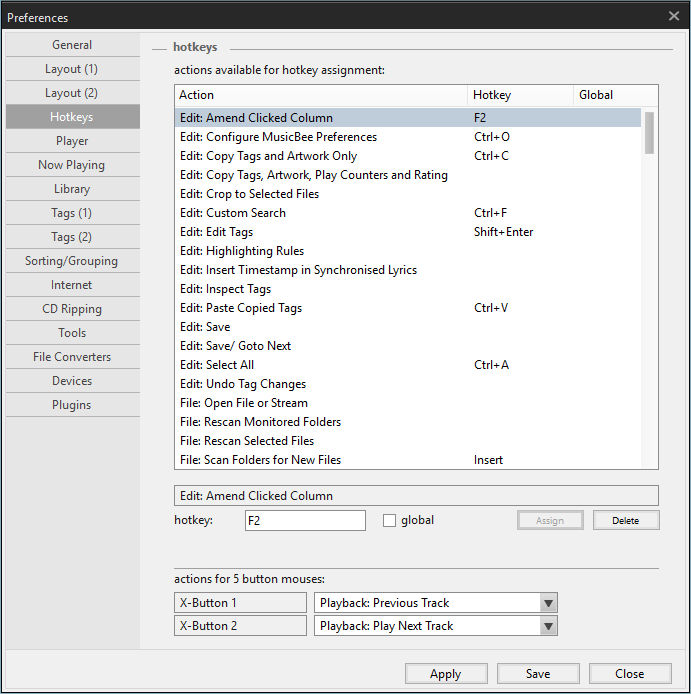Click the Apply button

click(446, 674)
